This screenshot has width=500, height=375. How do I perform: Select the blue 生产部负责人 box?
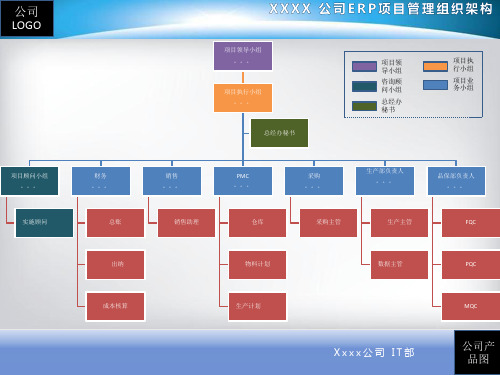pyautogui.click(x=385, y=181)
